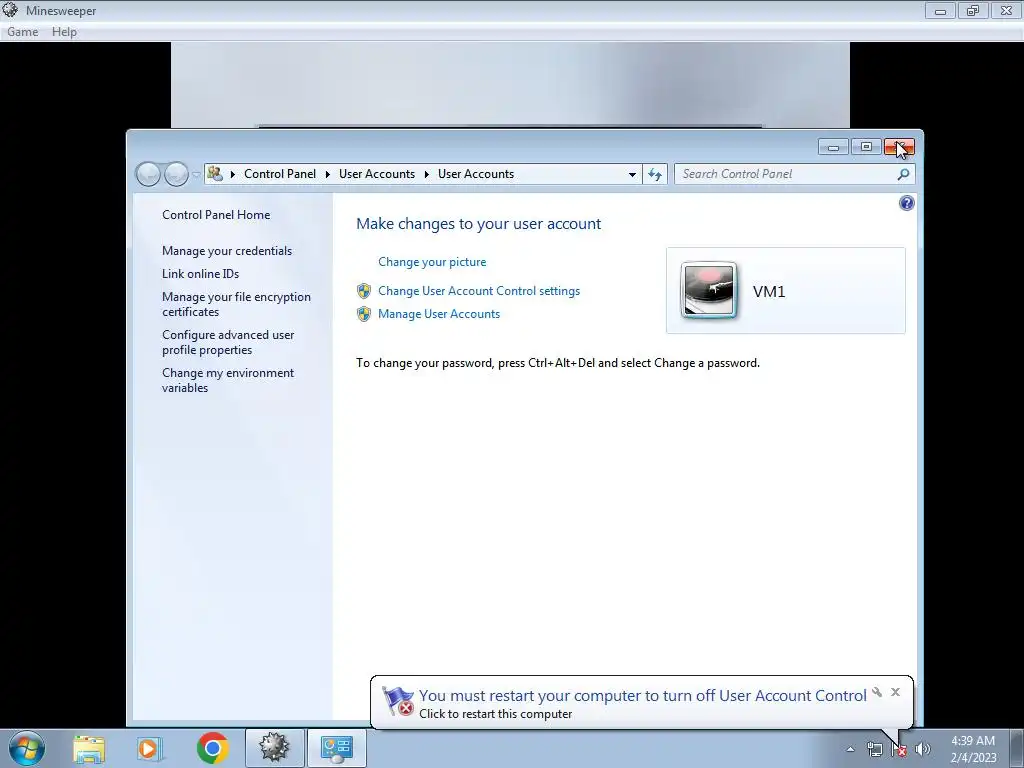1024x768 pixels.
Task: Open recent pages dropdown beside navigation arrows
Action: click(196, 174)
